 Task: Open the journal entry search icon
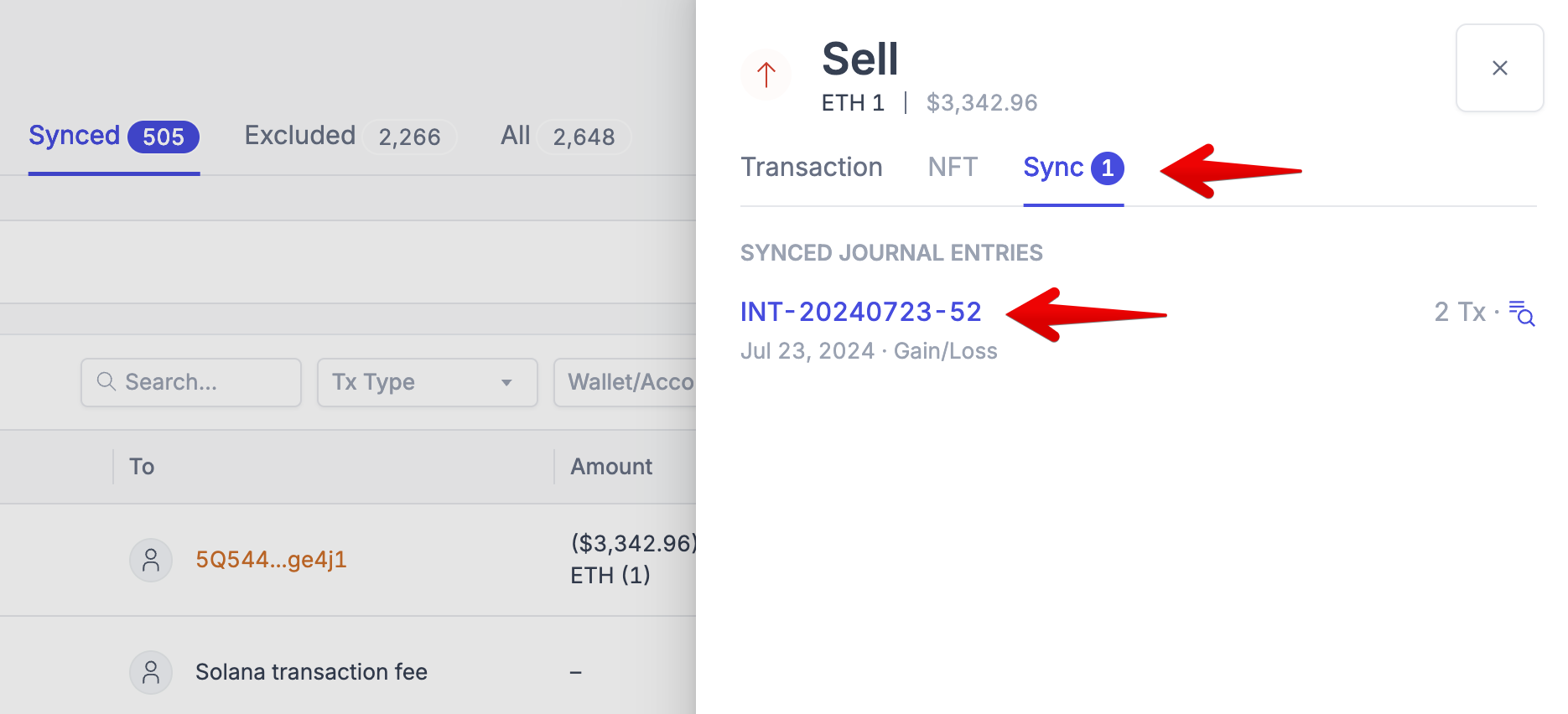click(1521, 313)
